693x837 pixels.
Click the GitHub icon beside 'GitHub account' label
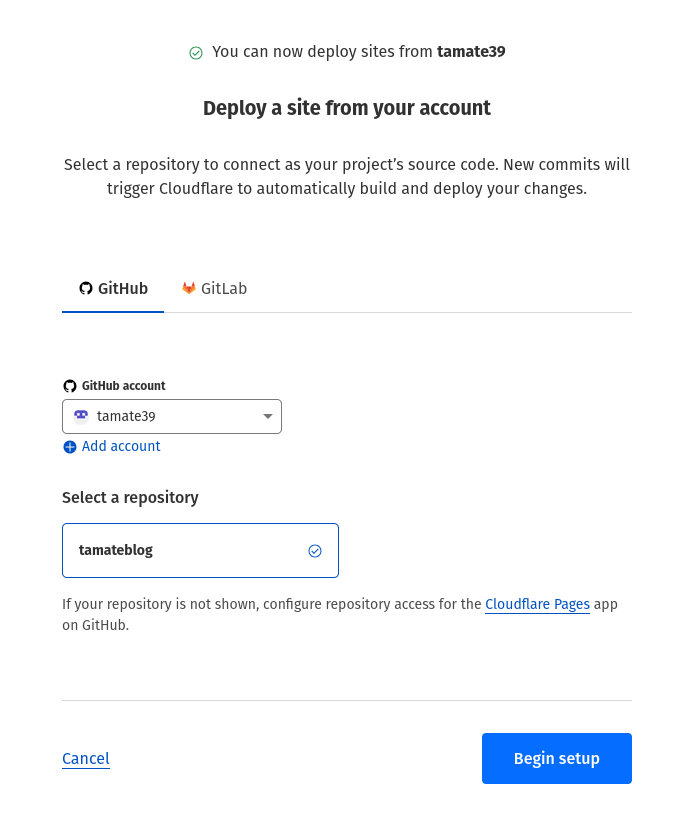click(70, 386)
